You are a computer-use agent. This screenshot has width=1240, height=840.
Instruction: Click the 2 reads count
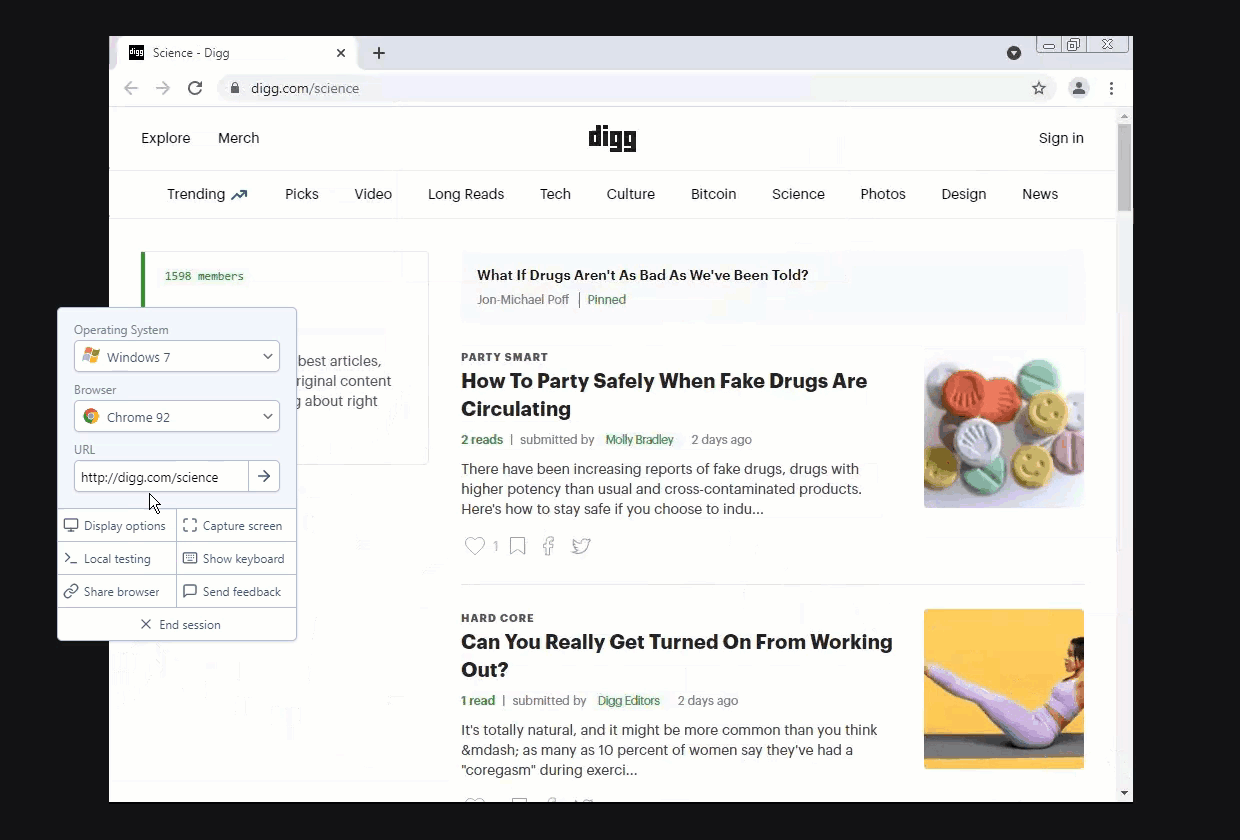tap(482, 440)
